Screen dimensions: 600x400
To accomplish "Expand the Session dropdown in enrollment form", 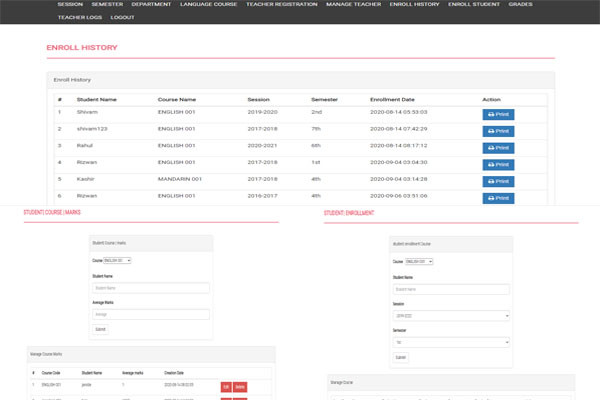I will coord(451,315).
